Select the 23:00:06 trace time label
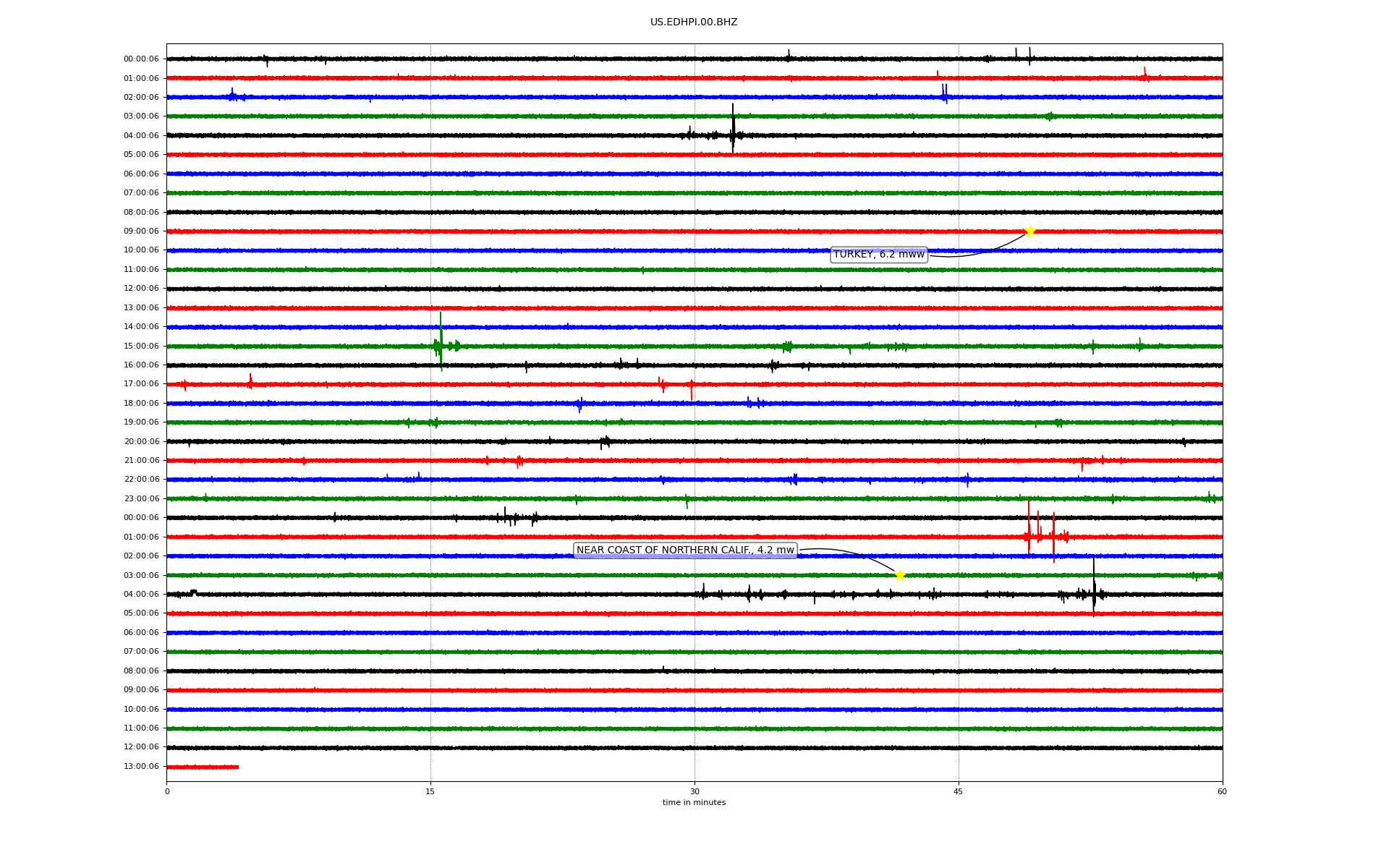The image size is (1389, 868). tap(141, 499)
